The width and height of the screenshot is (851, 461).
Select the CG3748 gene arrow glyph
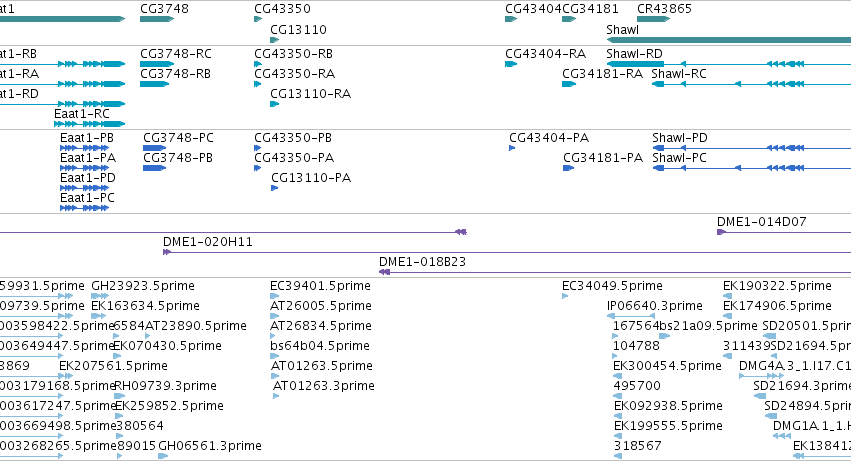coord(157,19)
